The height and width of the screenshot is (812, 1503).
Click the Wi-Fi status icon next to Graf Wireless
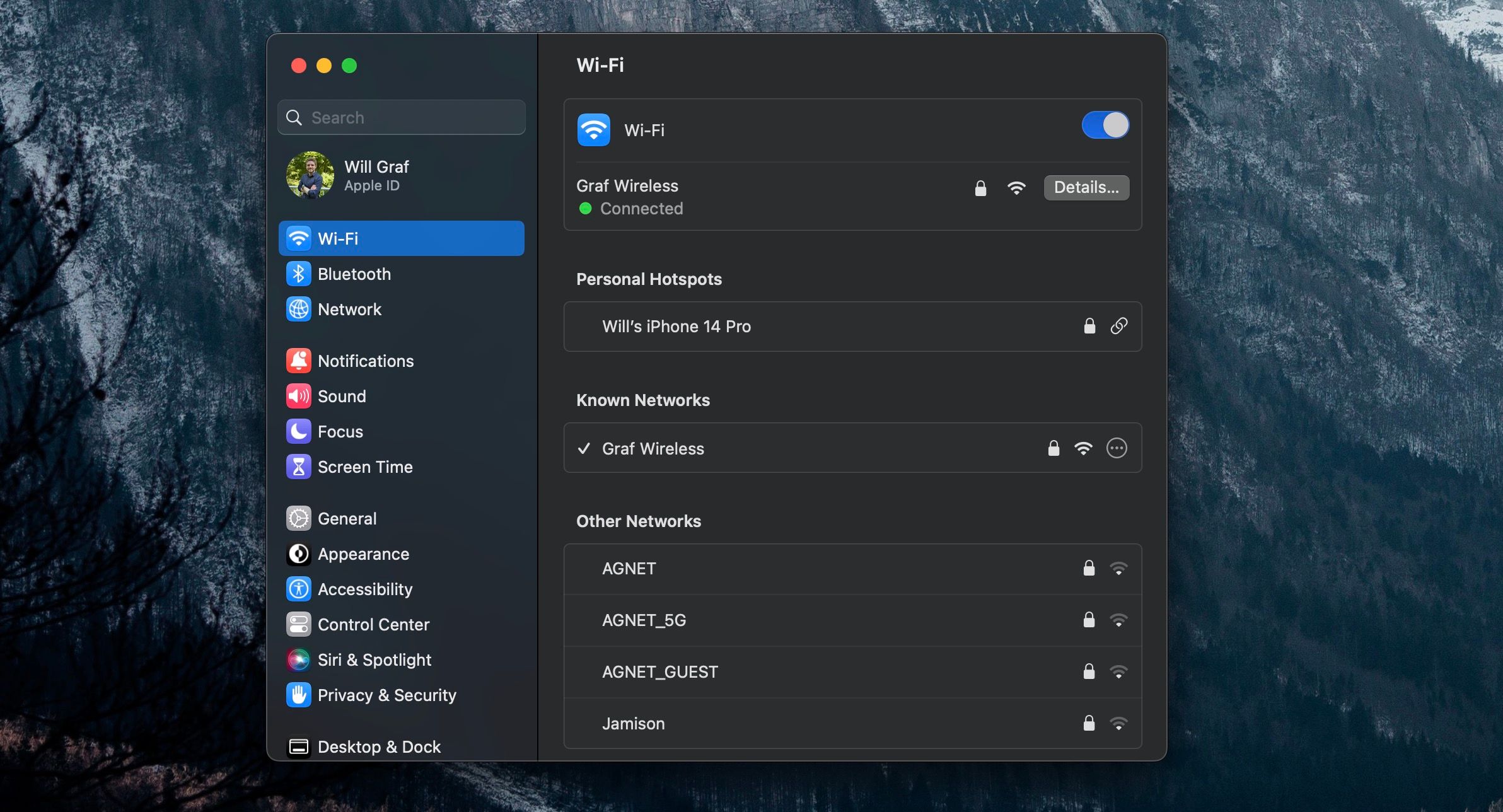(1017, 187)
